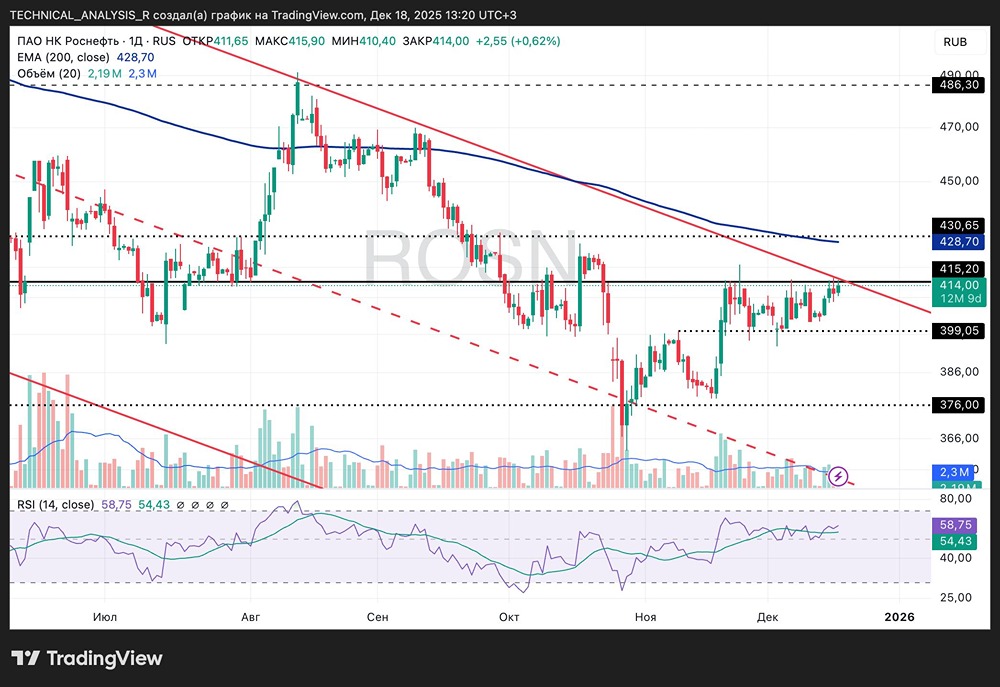Click the 80,00 RSI axis value
Screen dimensions: 1000x687
pyautogui.click(x=955, y=498)
